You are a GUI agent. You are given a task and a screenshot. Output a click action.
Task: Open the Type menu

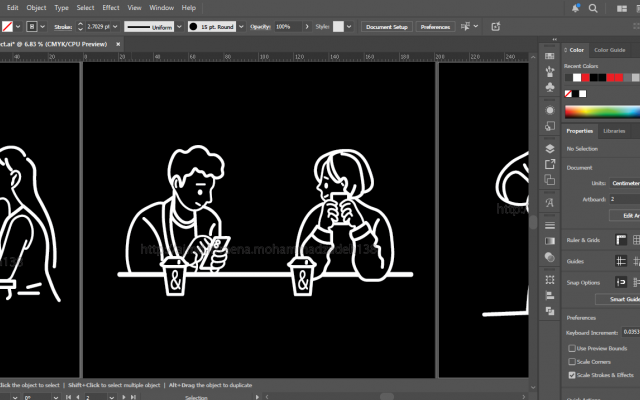62,8
